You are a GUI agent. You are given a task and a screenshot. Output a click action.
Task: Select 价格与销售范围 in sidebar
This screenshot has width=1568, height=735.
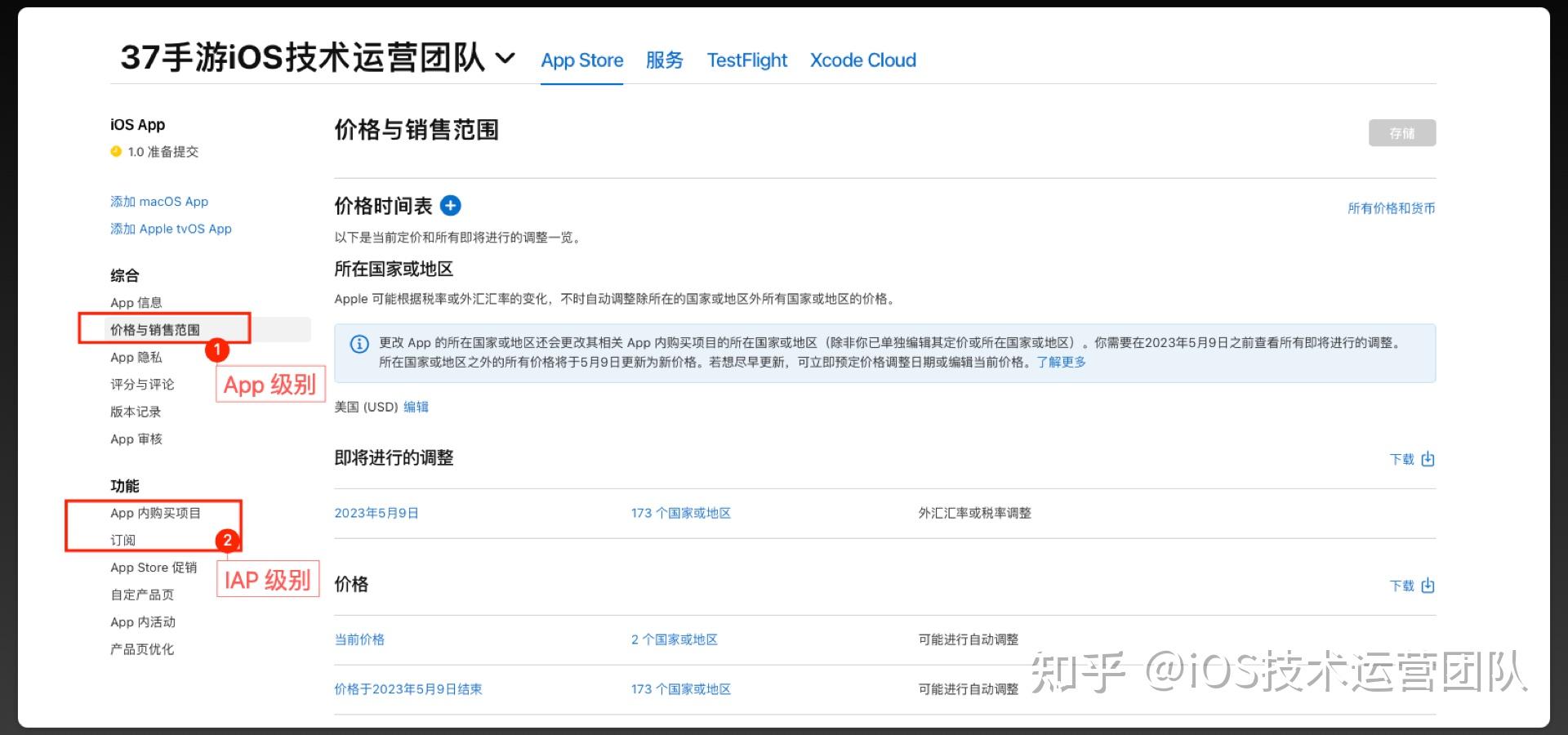(x=155, y=330)
